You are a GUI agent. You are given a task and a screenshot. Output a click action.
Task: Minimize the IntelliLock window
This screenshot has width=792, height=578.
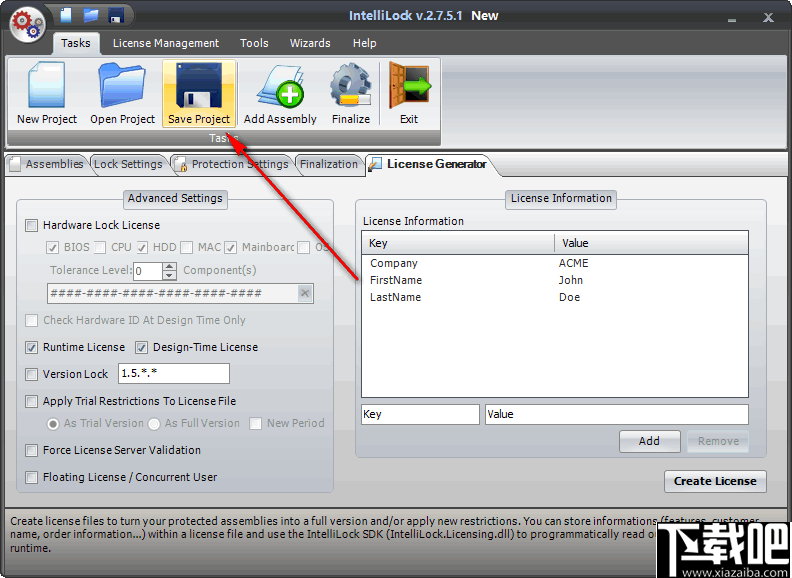click(x=732, y=20)
